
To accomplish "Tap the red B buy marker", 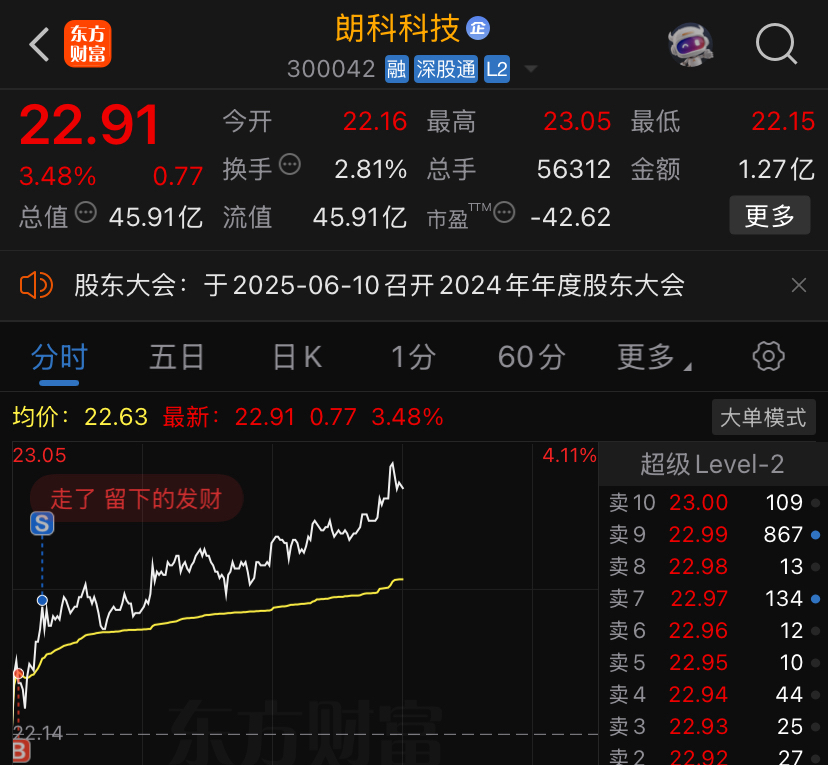I will 21,752.
